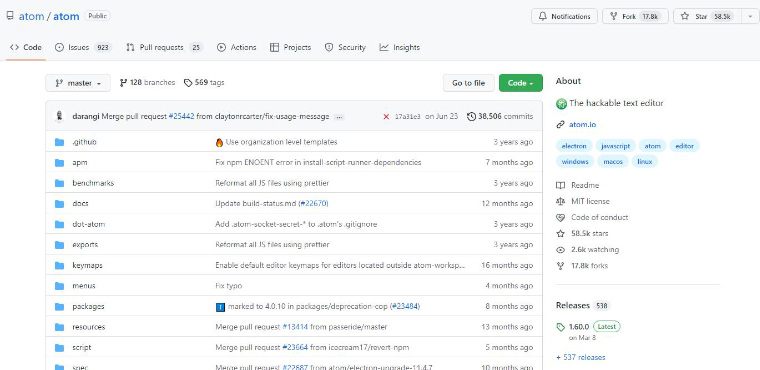
Task: Open the Projects tab
Action: coord(290,48)
